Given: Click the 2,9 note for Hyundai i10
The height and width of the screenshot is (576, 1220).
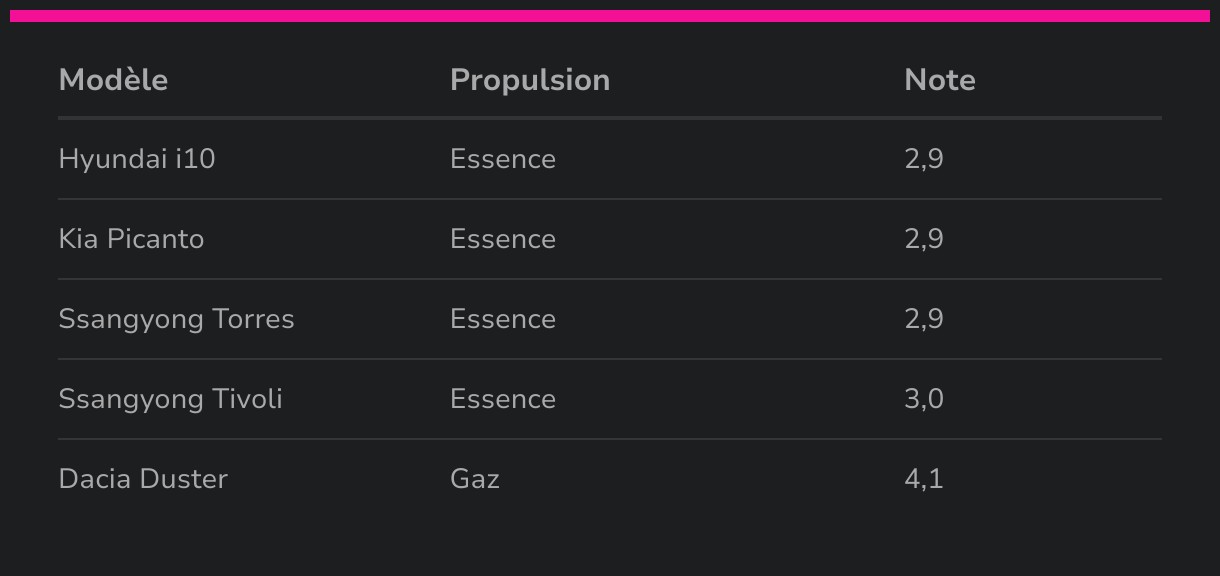Looking at the screenshot, I should pos(924,159).
